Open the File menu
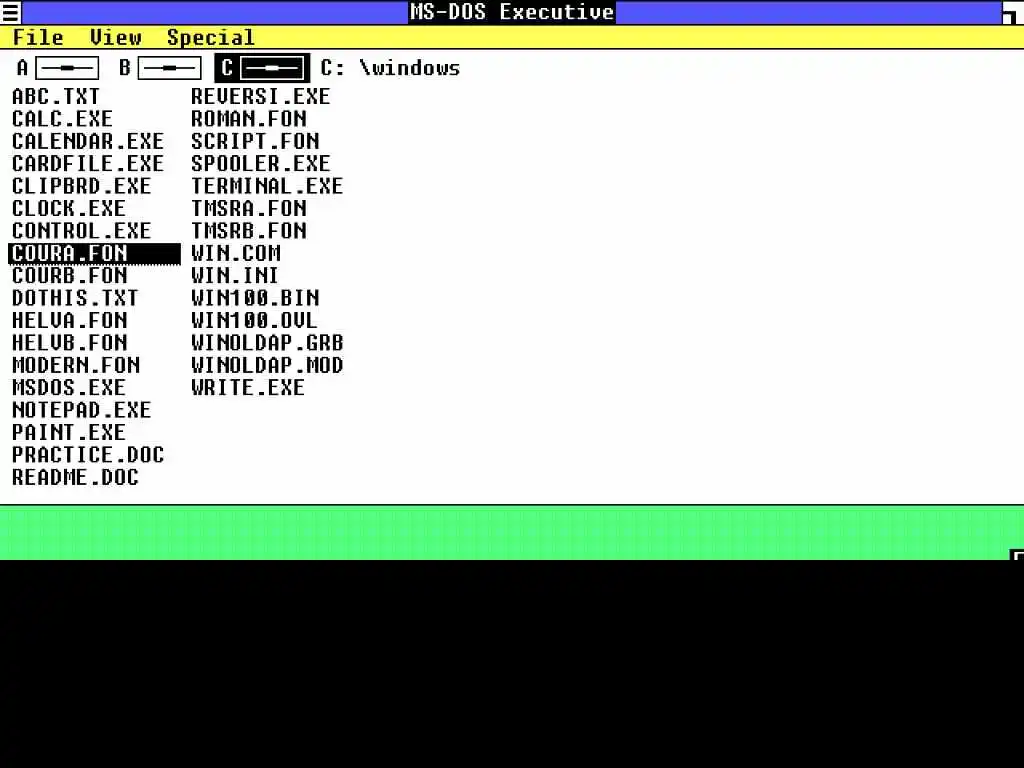This screenshot has height=768, width=1024. [x=38, y=37]
